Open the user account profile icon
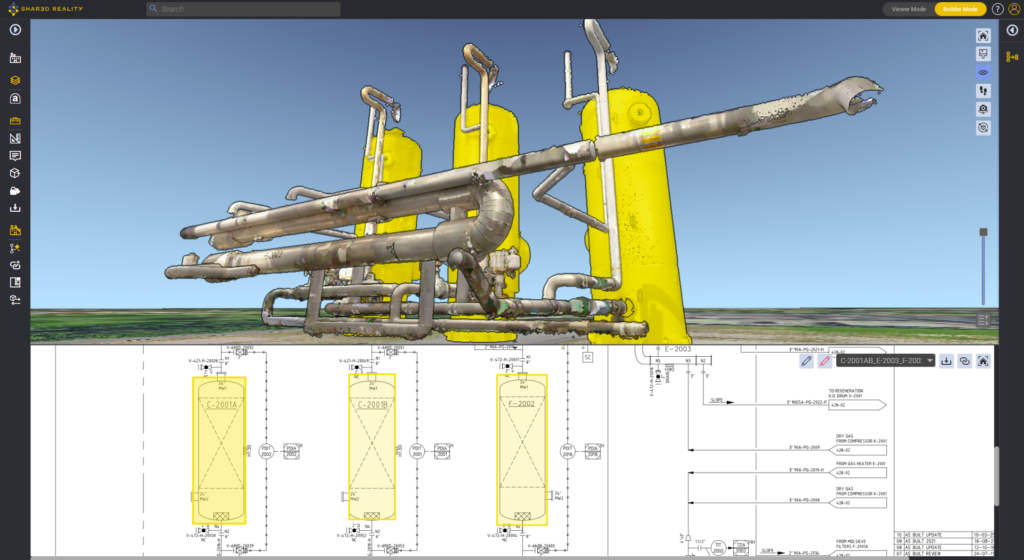 pyautogui.click(x=1014, y=9)
